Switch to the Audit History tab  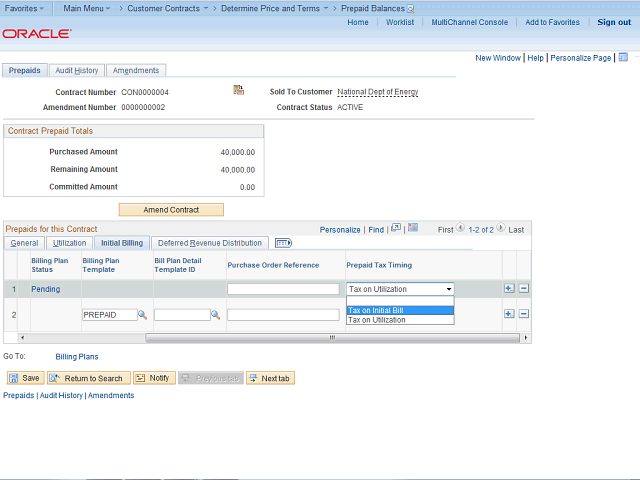point(76,70)
